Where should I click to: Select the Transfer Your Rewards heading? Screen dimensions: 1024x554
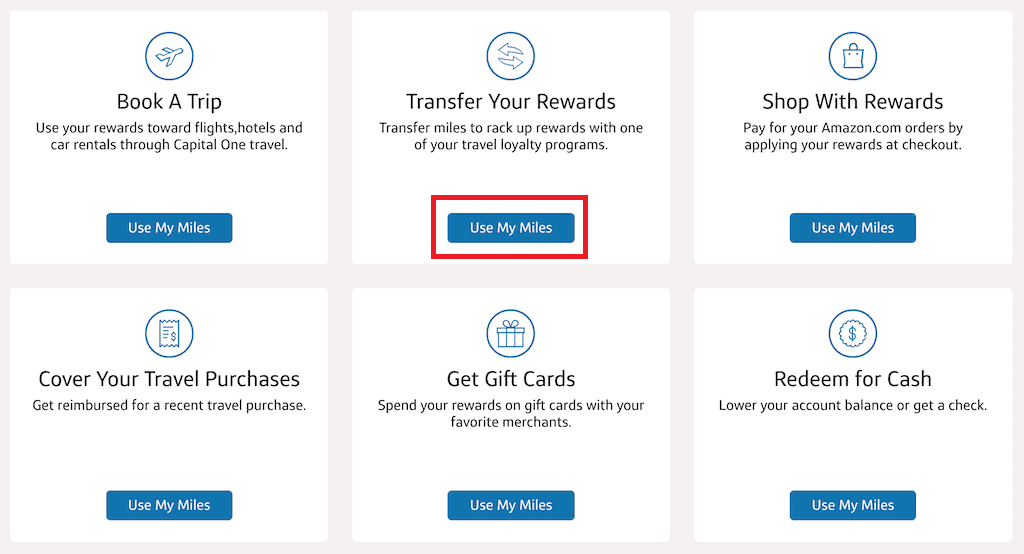[511, 102]
